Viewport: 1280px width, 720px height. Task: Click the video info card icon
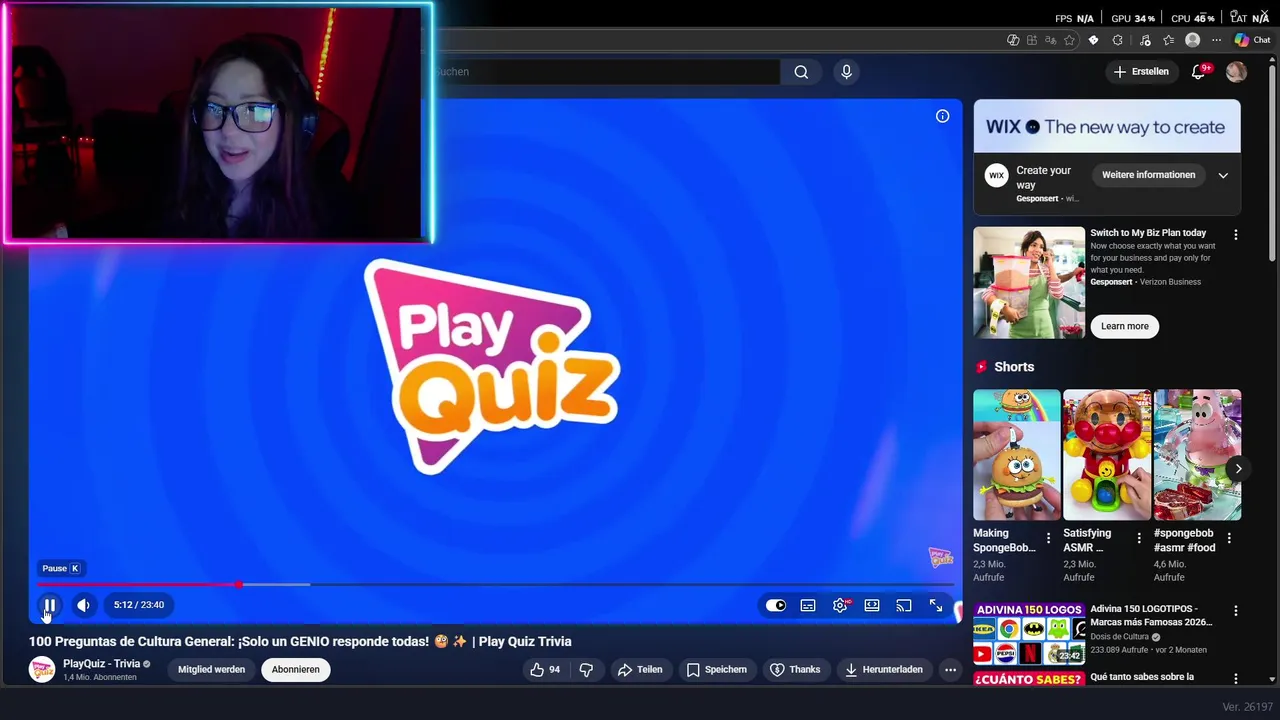point(942,117)
